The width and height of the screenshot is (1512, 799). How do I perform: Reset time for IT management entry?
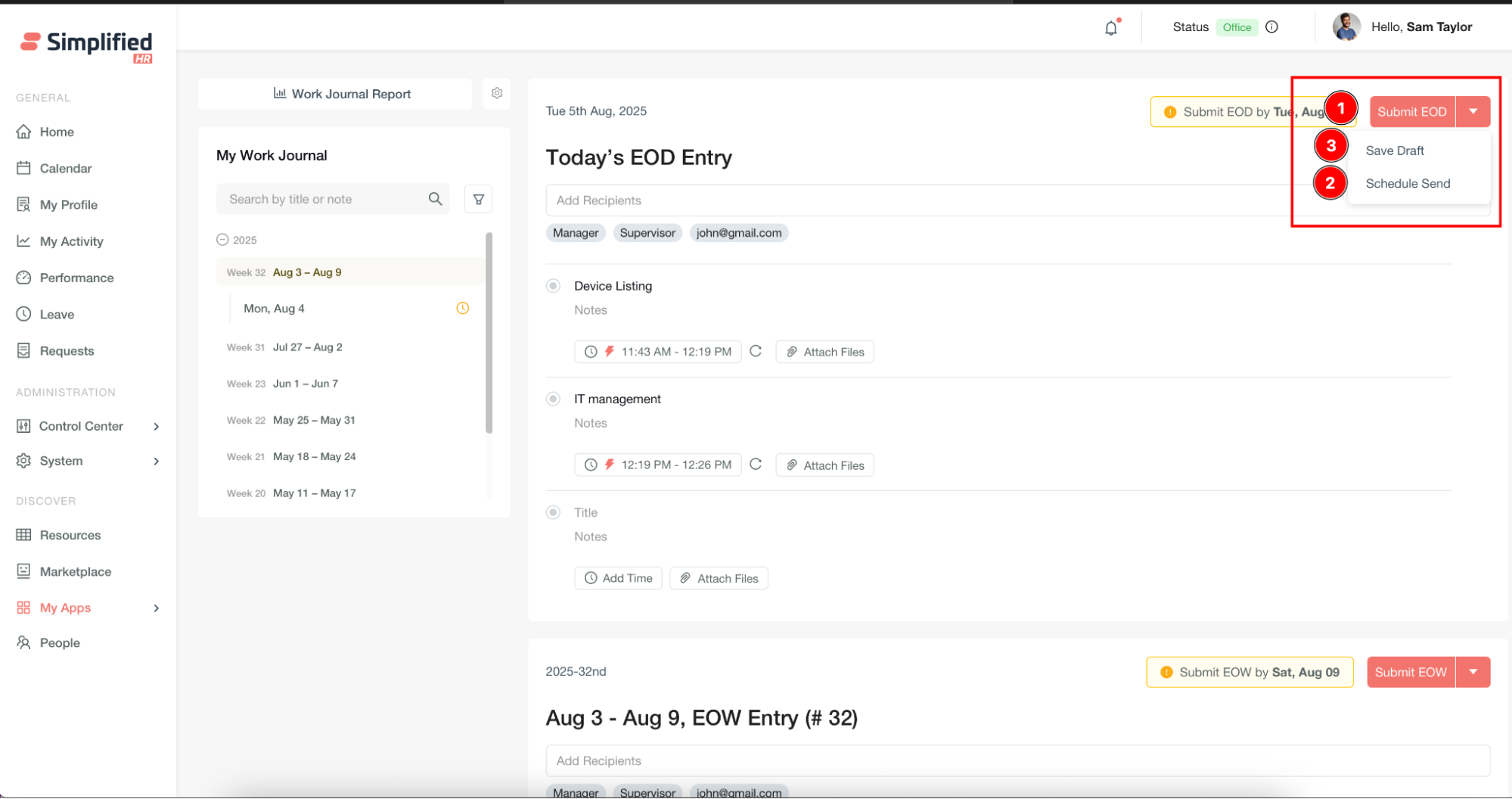pyautogui.click(x=756, y=465)
